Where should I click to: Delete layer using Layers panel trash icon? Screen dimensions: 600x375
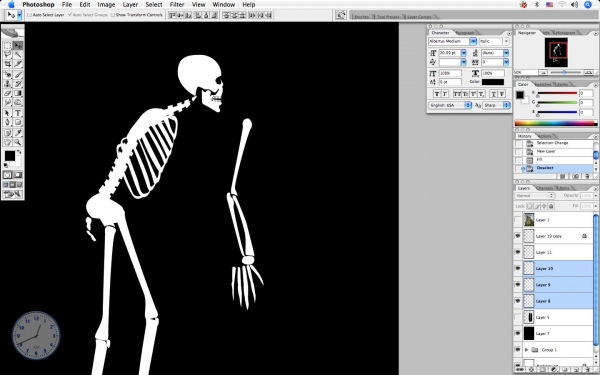pos(587,370)
